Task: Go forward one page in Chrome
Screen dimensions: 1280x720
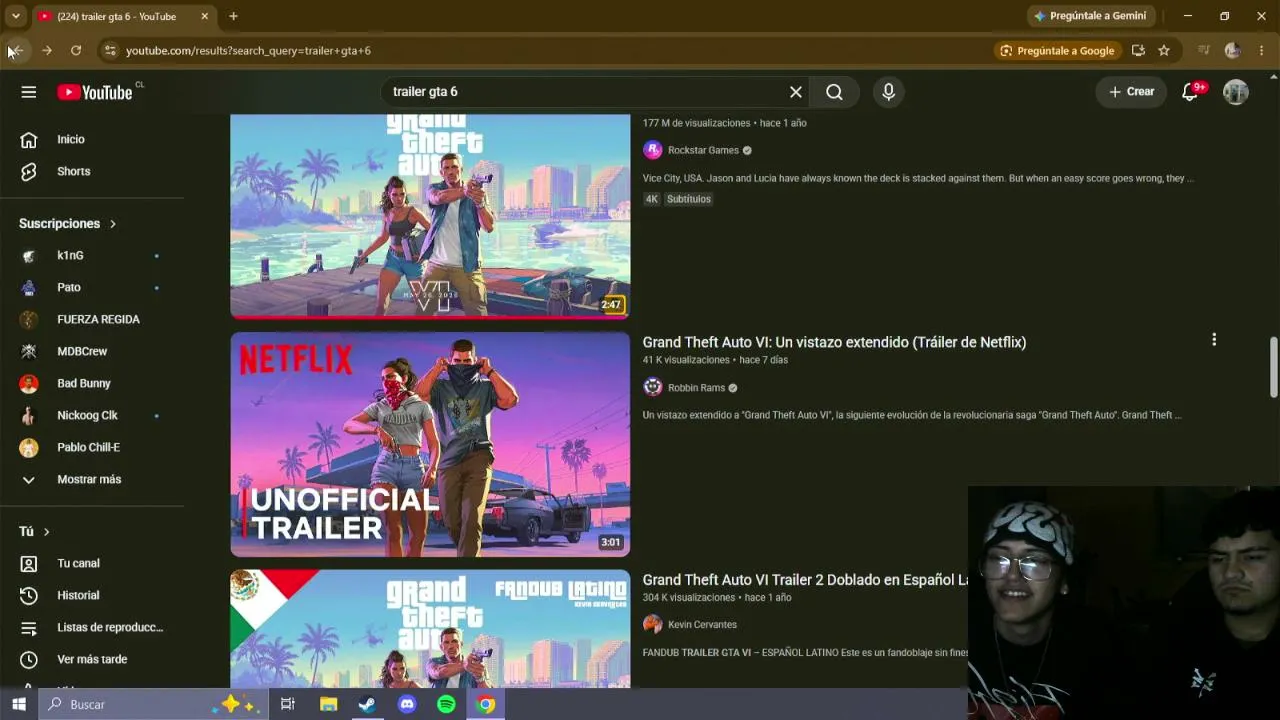Action: [46, 51]
